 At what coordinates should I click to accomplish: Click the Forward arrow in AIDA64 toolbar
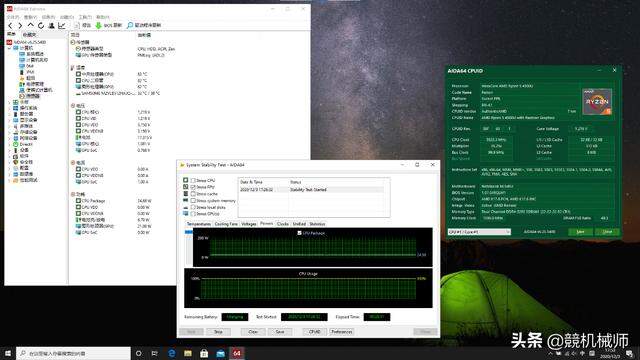[20, 25]
